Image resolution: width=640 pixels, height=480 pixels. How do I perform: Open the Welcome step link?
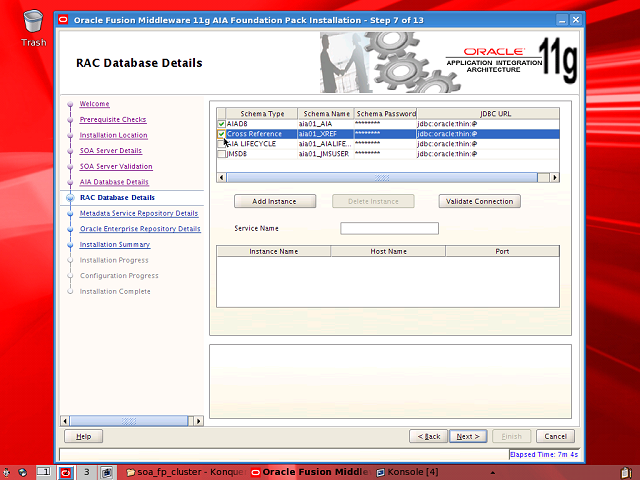click(94, 104)
